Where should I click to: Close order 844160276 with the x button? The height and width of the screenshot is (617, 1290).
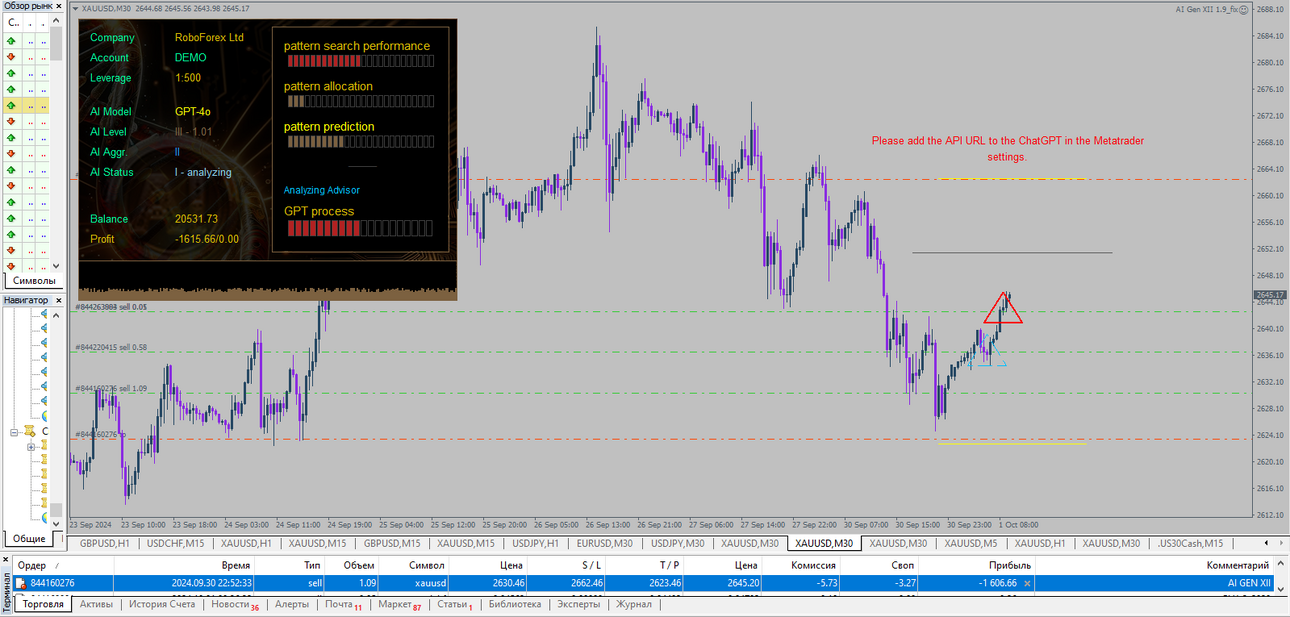pyautogui.click(x=1027, y=582)
